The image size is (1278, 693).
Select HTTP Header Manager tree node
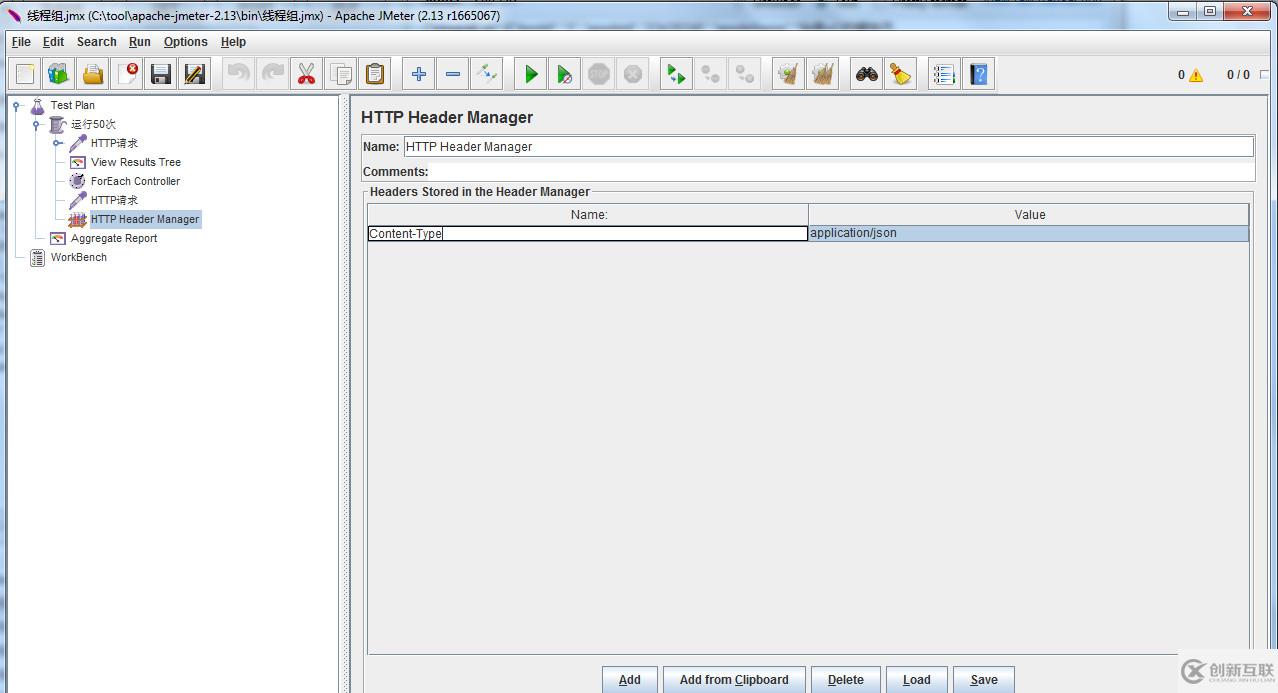[145, 219]
